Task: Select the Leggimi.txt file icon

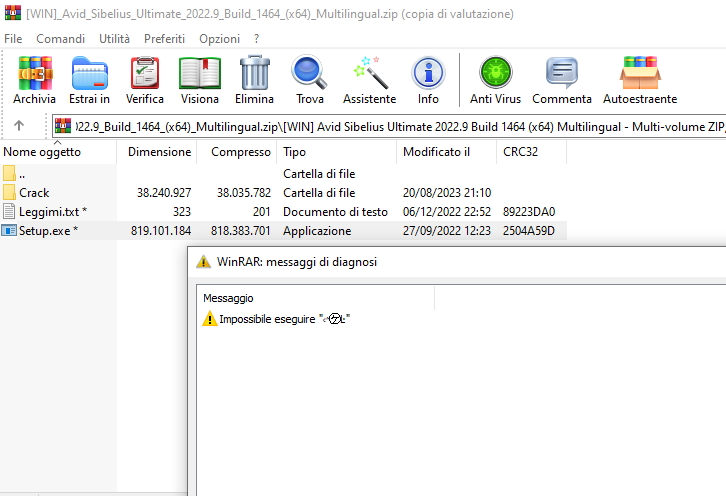Action: [9, 212]
